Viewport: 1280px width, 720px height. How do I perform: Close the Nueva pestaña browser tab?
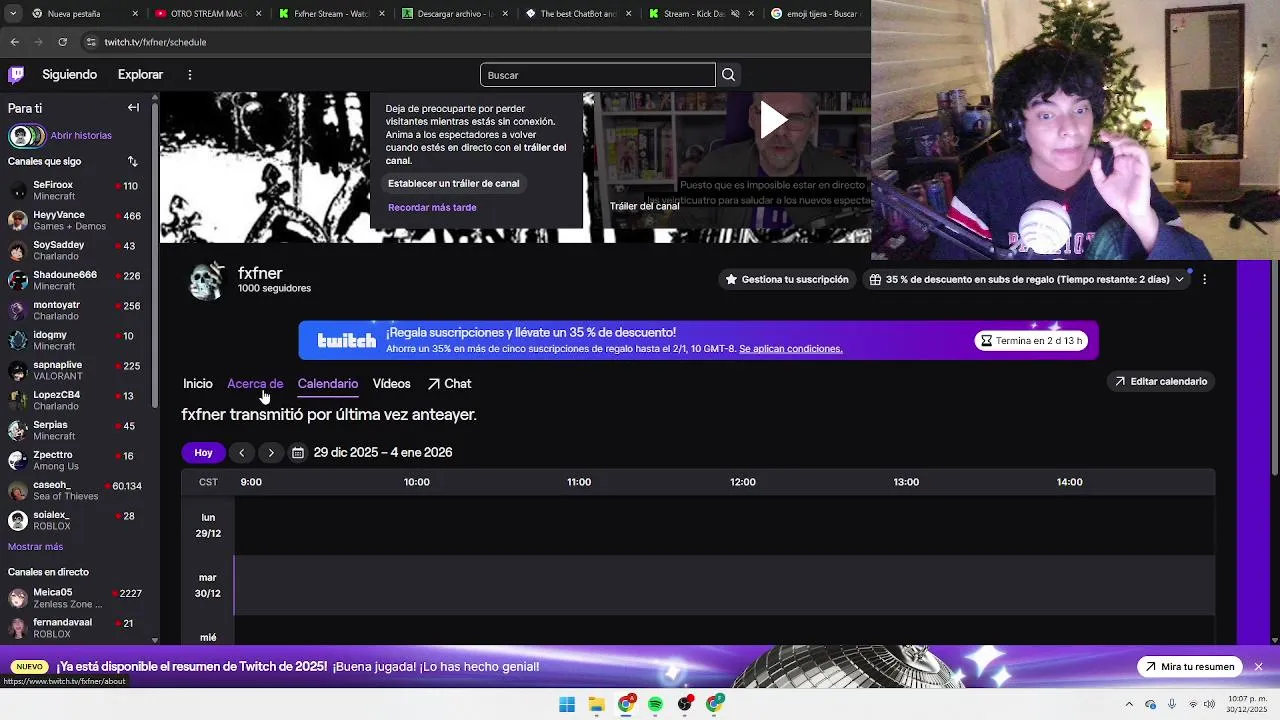pyautogui.click(x=136, y=14)
